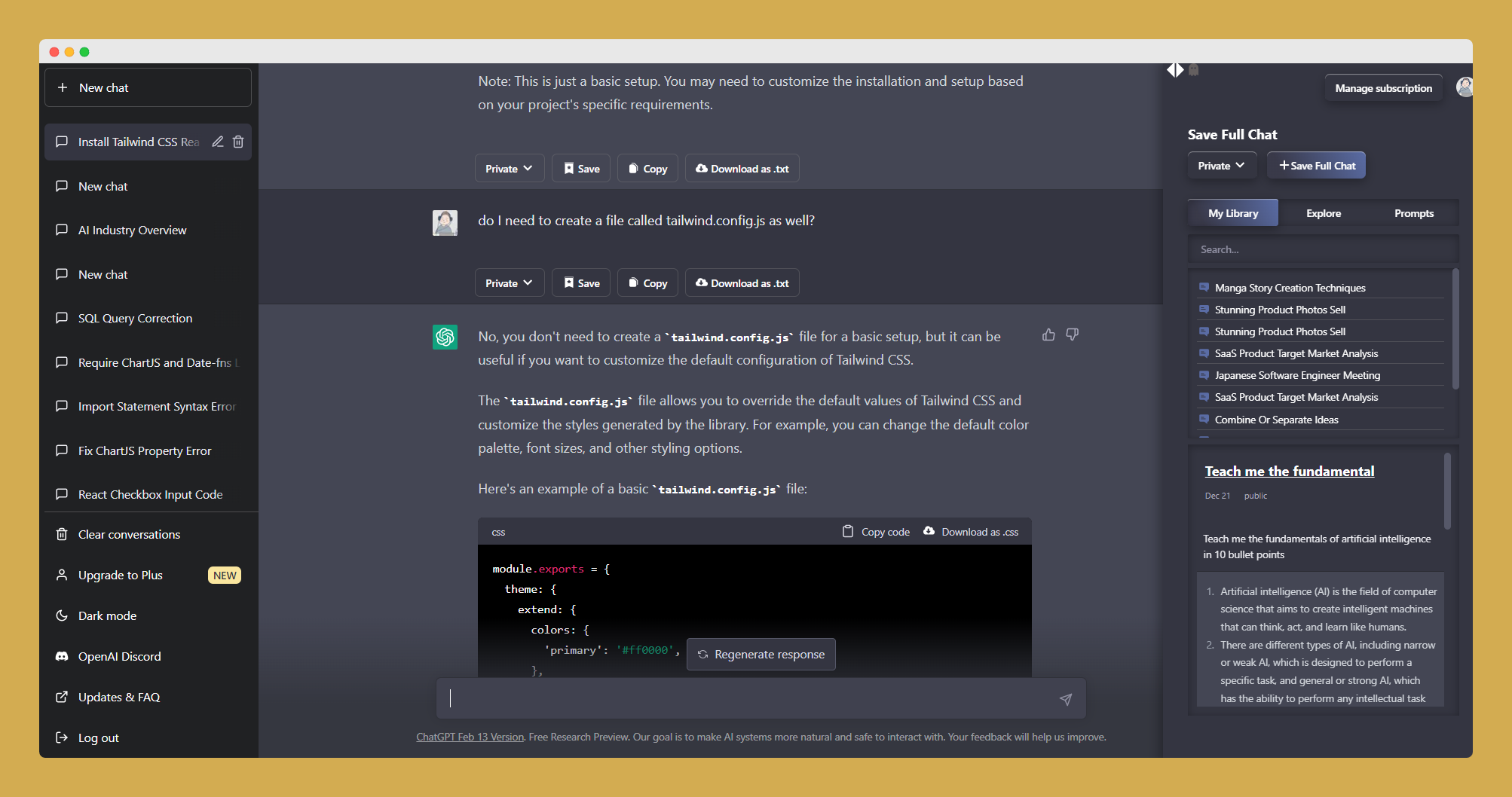Toggle Dark mode in the sidebar

pyautogui.click(x=148, y=615)
